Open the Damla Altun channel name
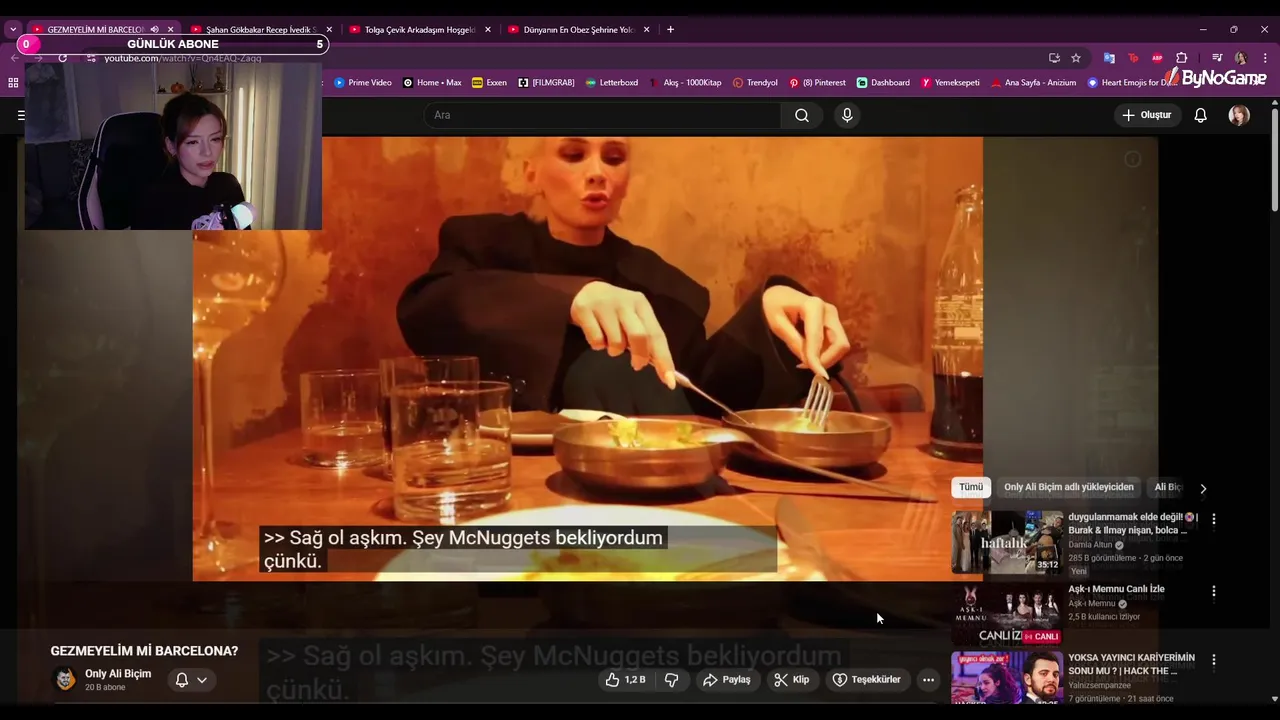Viewport: 1280px width, 720px height. click(1090, 545)
